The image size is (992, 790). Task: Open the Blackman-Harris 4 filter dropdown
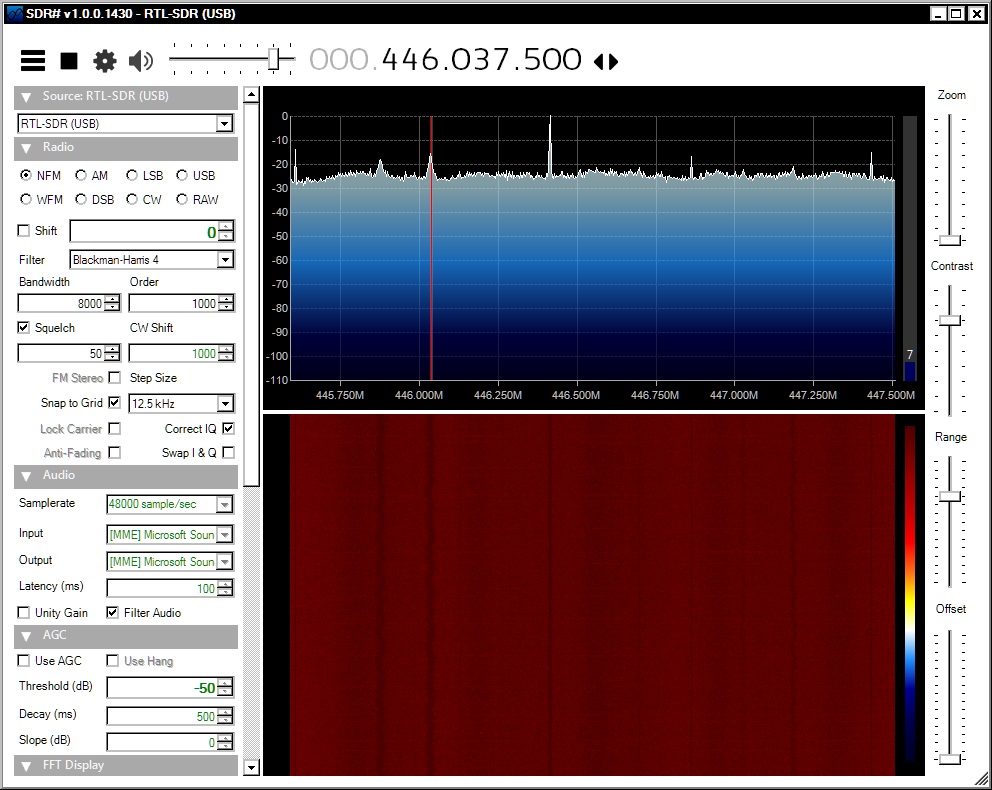225,259
